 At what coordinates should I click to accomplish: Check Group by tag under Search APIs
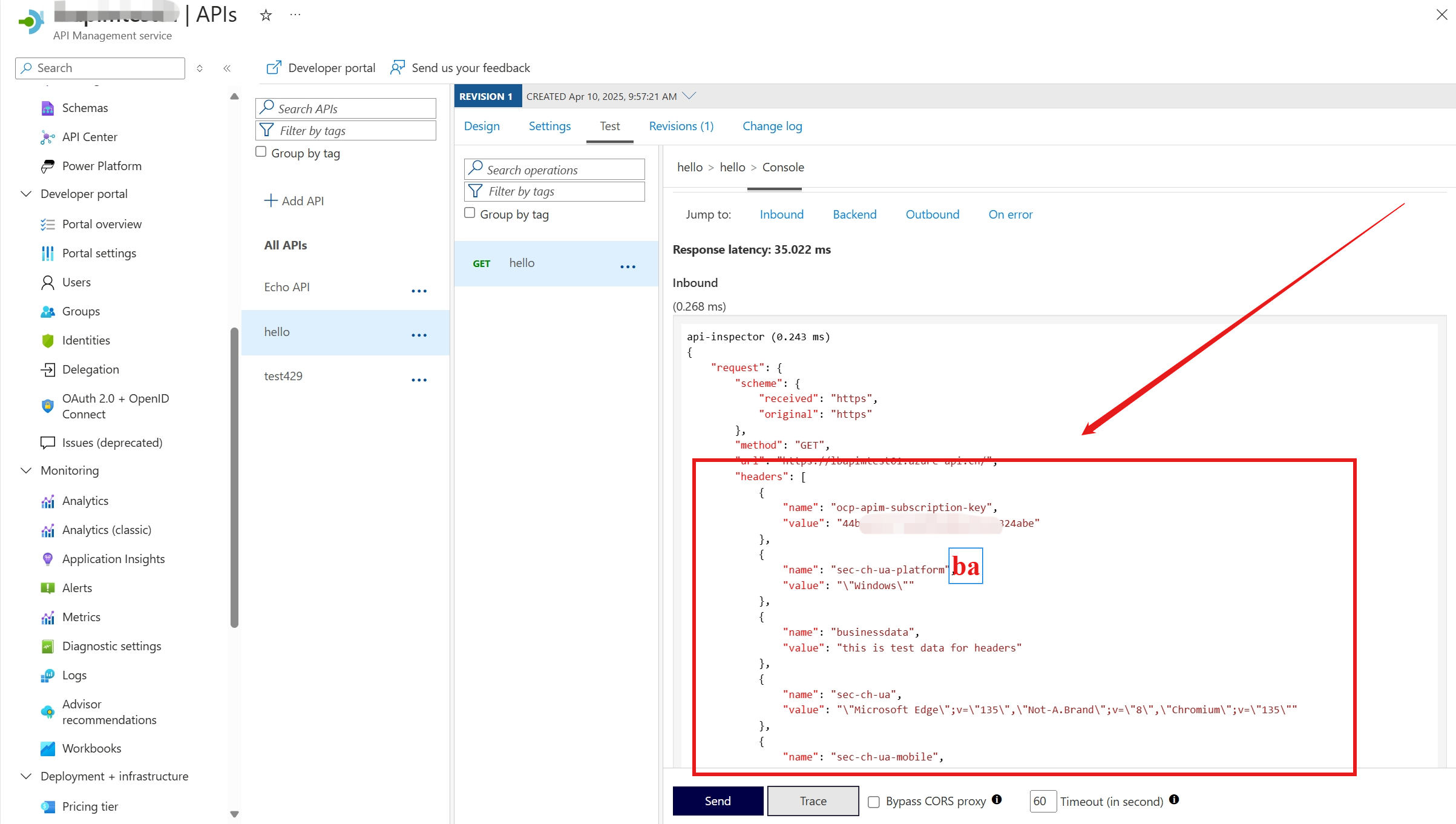[261, 152]
